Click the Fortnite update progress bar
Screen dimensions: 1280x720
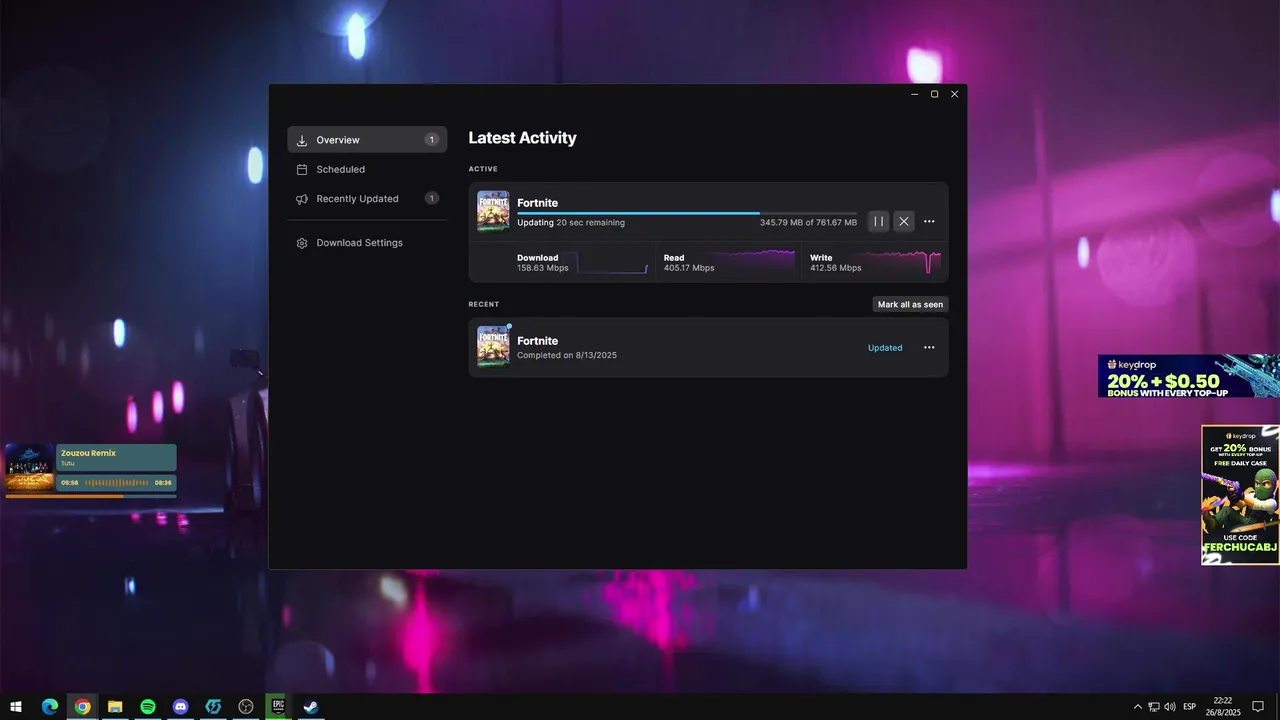[687, 213]
